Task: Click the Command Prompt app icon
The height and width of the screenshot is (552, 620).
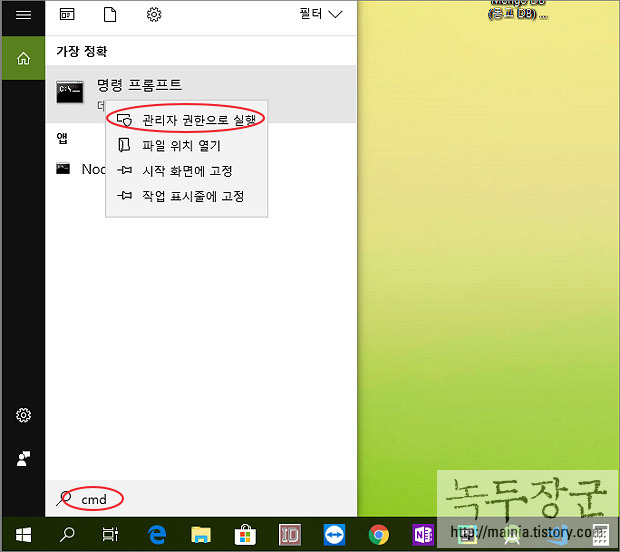Action: [x=70, y=92]
